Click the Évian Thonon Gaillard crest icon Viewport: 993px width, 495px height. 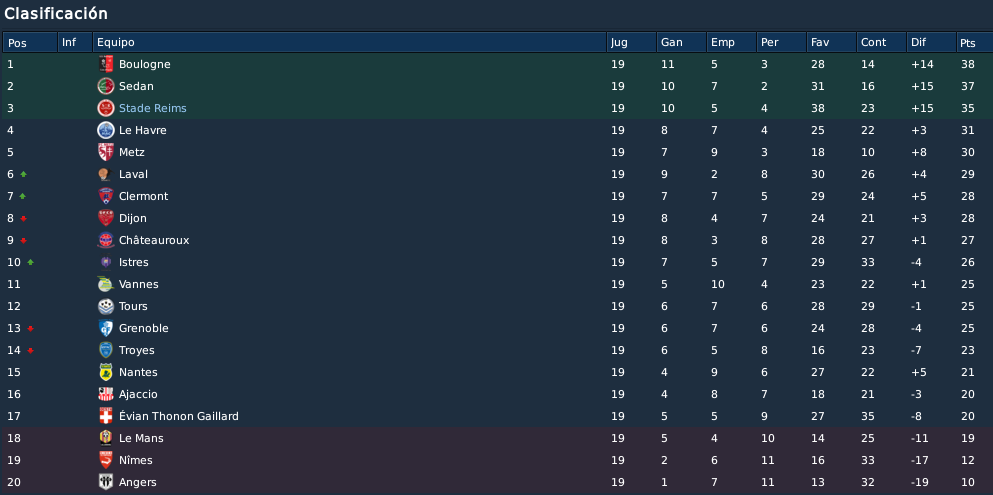tap(106, 416)
